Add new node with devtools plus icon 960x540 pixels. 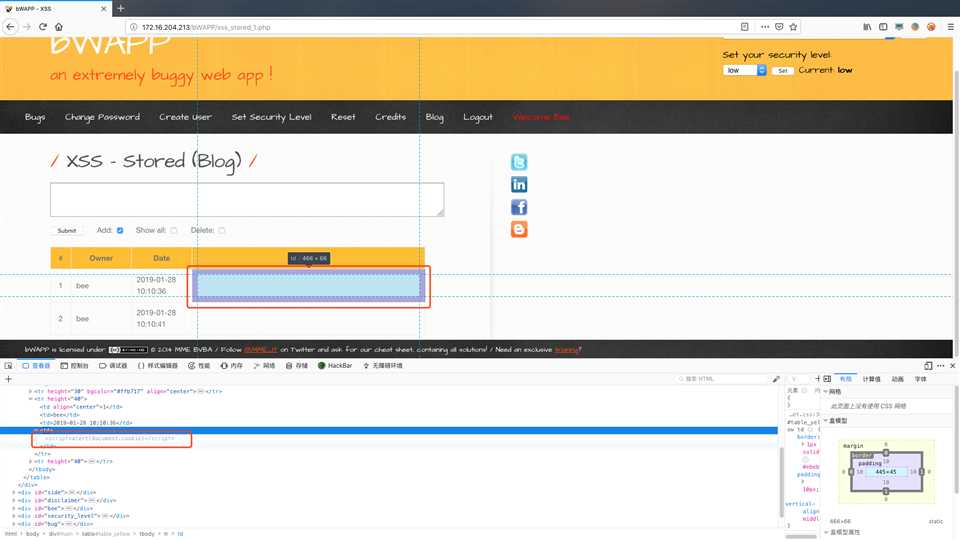(x=9, y=379)
